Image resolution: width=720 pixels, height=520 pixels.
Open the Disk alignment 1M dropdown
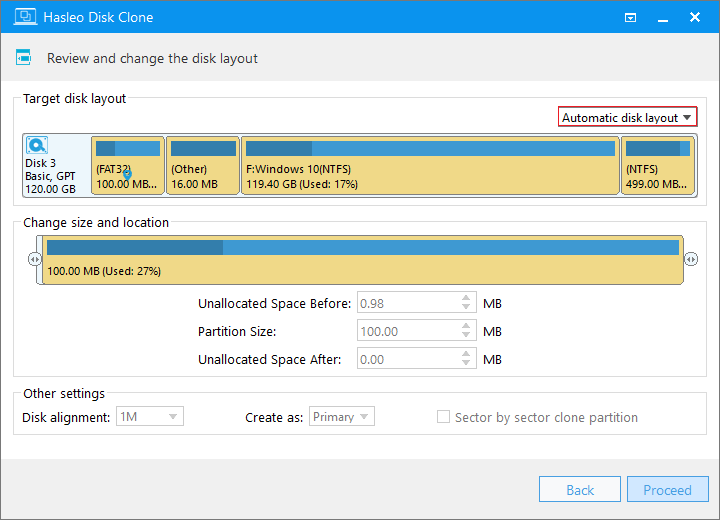pos(150,416)
